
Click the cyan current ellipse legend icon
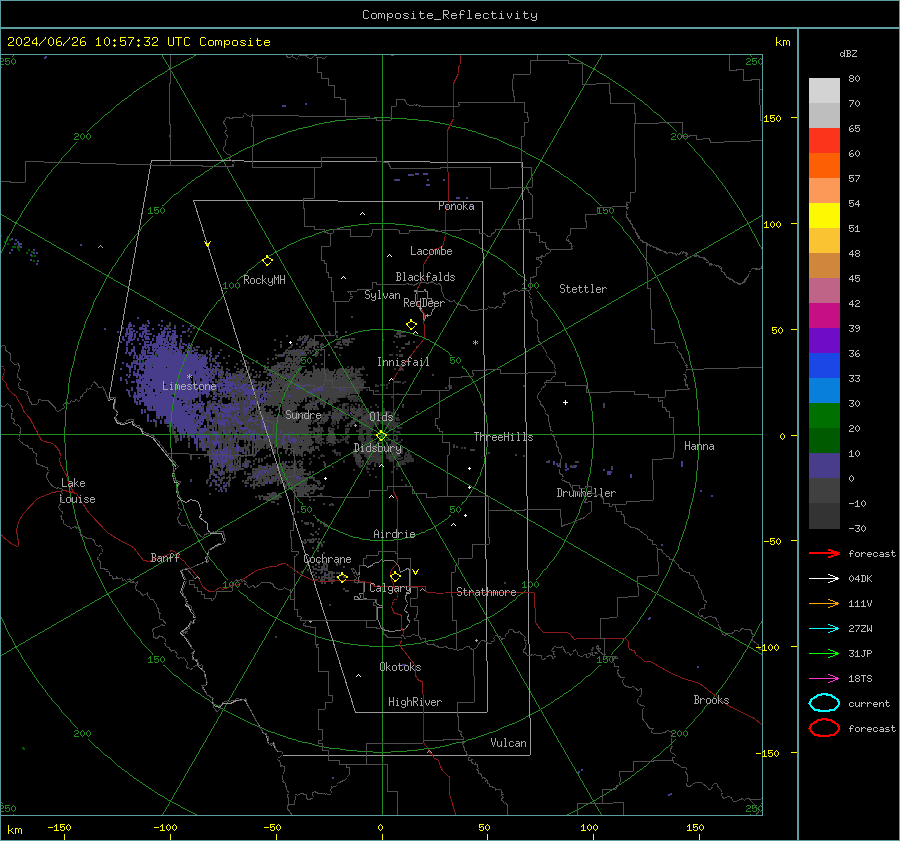tap(824, 703)
